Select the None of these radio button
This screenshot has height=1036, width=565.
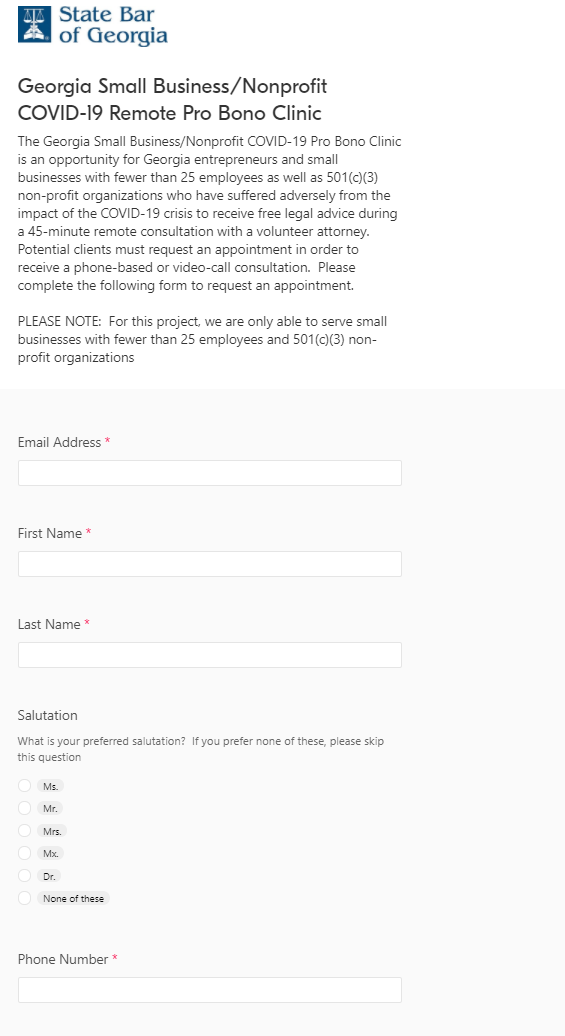point(24,898)
